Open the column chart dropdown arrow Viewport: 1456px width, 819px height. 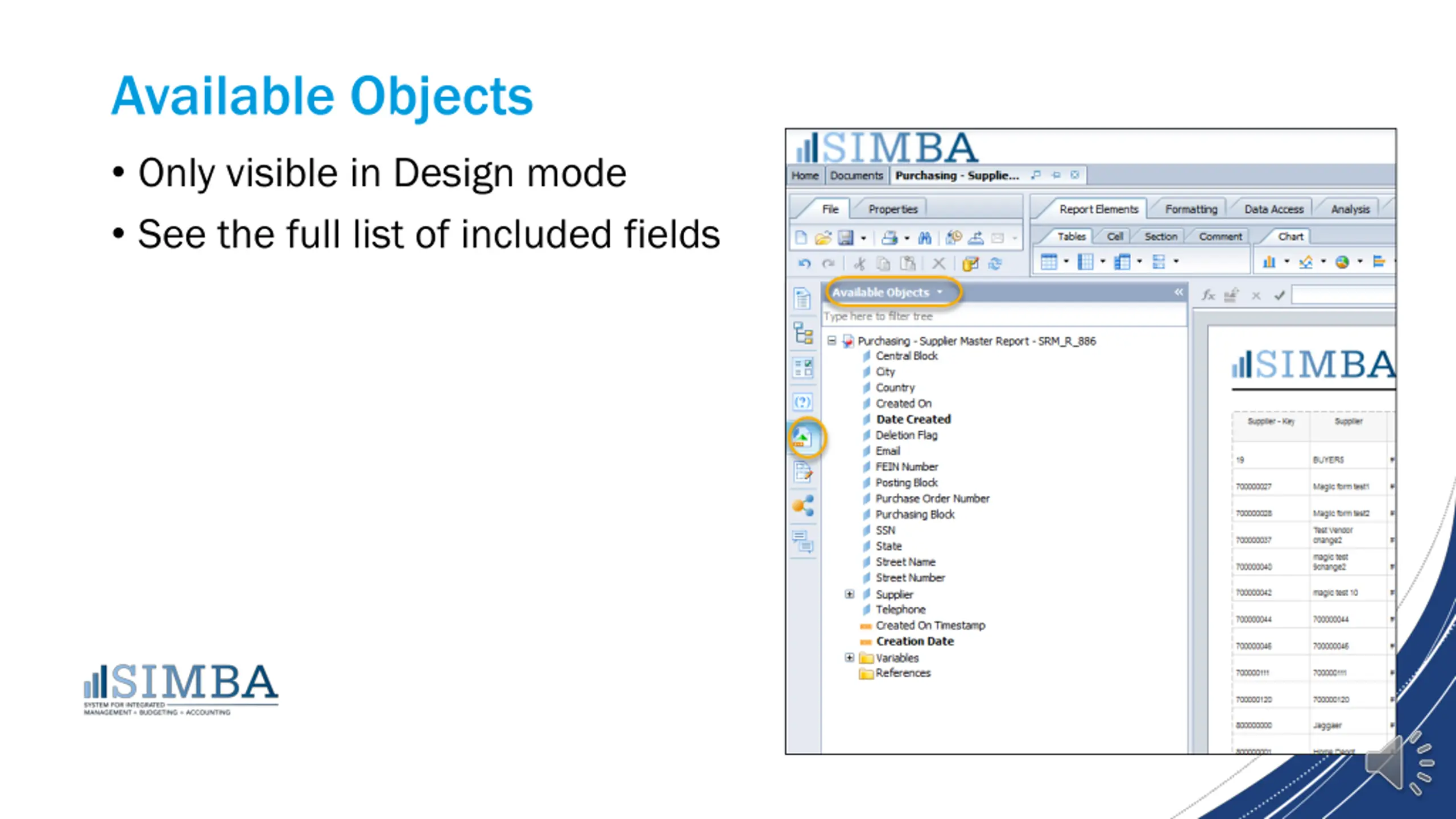point(1287,262)
